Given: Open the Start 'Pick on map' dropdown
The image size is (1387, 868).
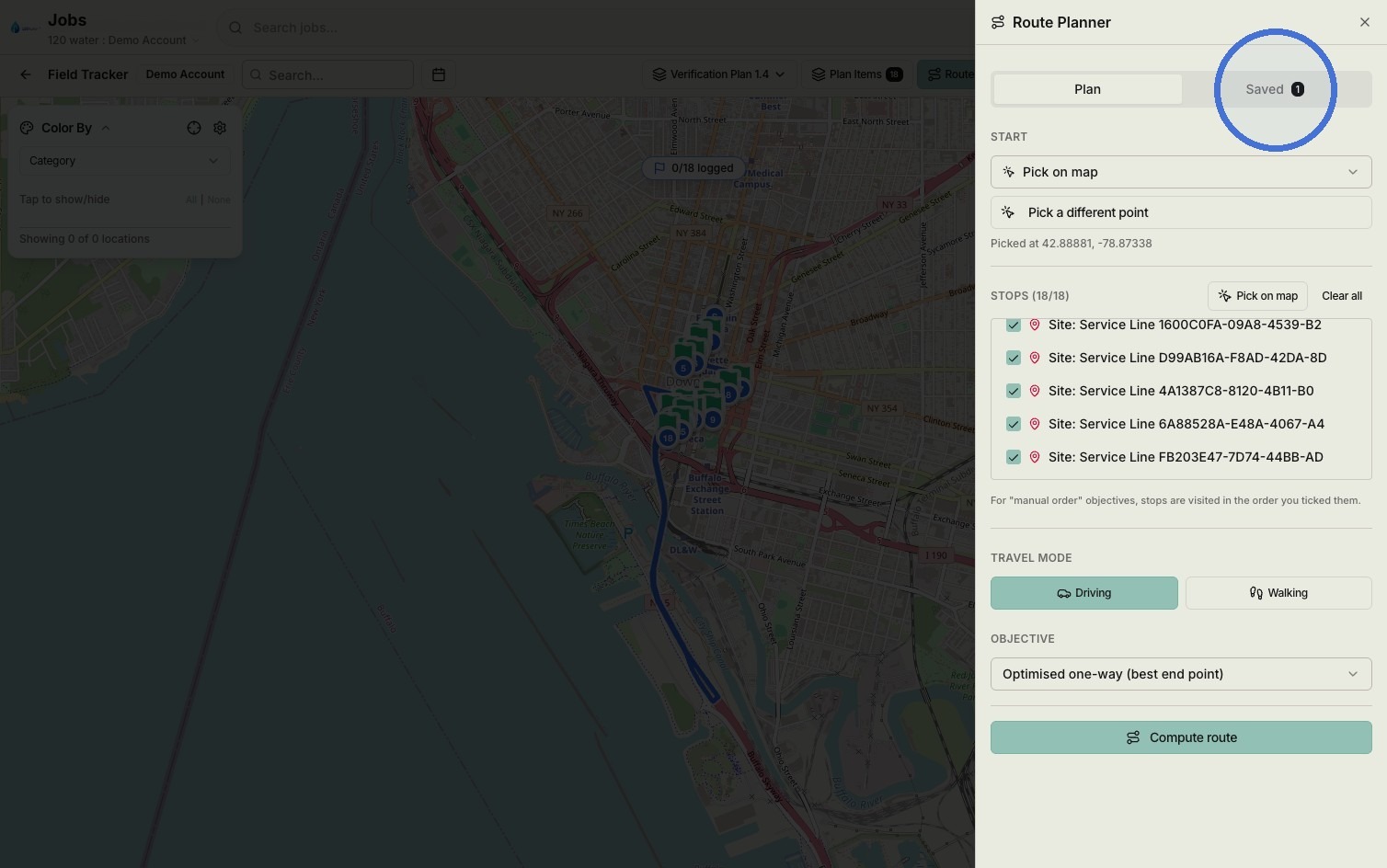Looking at the screenshot, I should tap(1181, 172).
